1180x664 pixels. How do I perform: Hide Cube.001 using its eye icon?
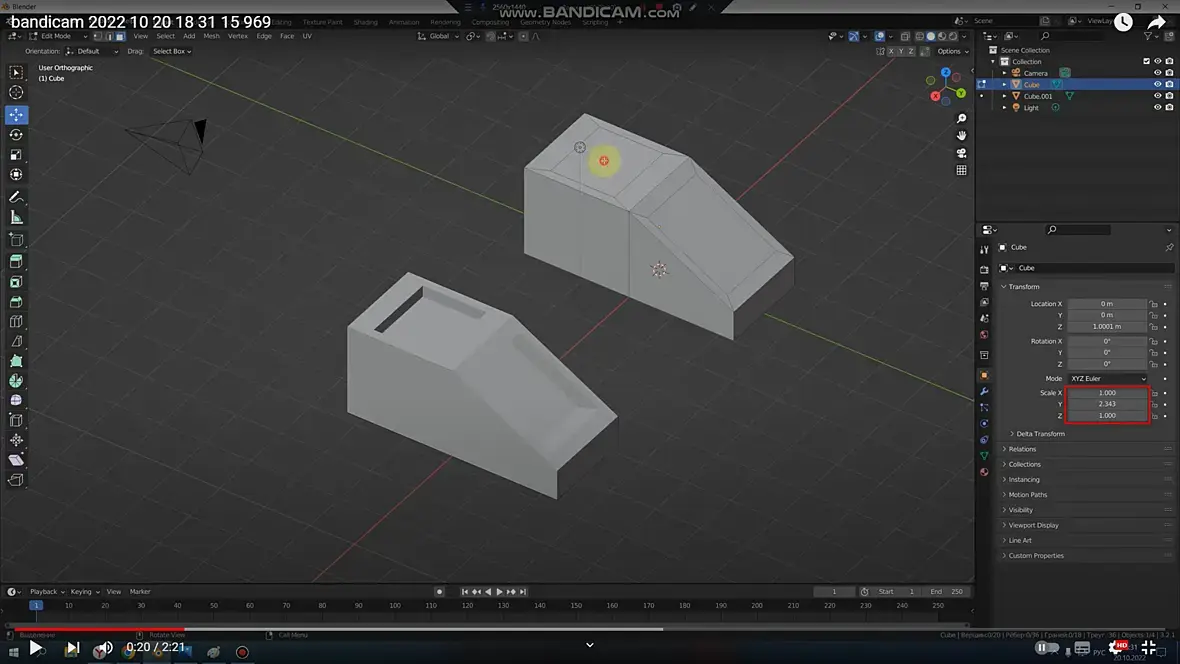point(1158,96)
